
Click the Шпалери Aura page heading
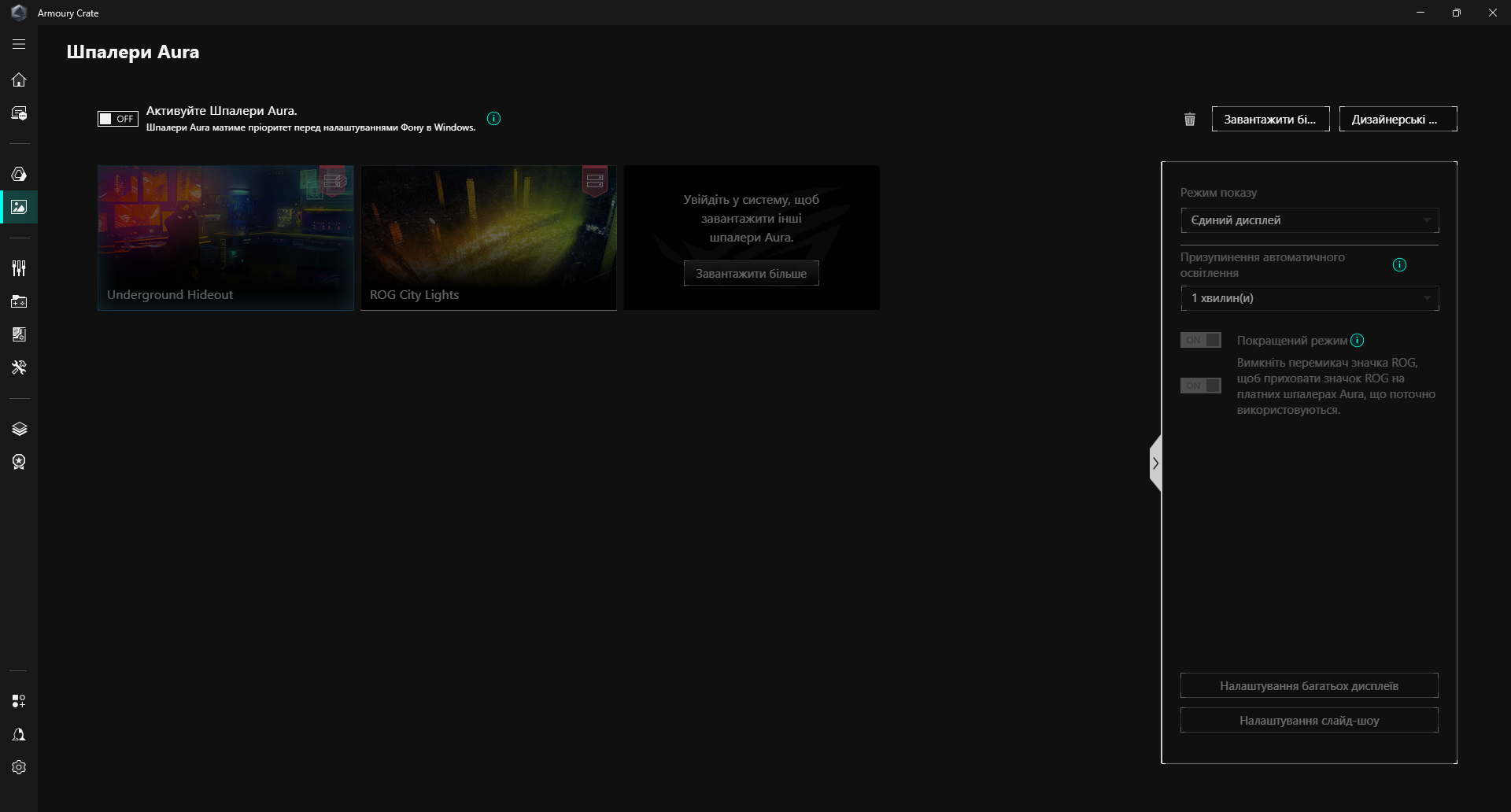click(x=133, y=52)
